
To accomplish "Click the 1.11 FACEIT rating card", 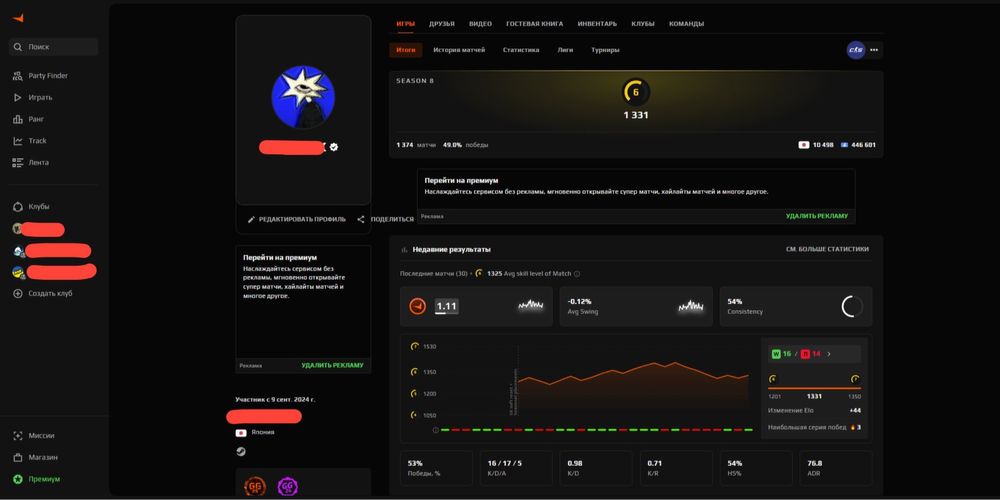I will (476, 306).
